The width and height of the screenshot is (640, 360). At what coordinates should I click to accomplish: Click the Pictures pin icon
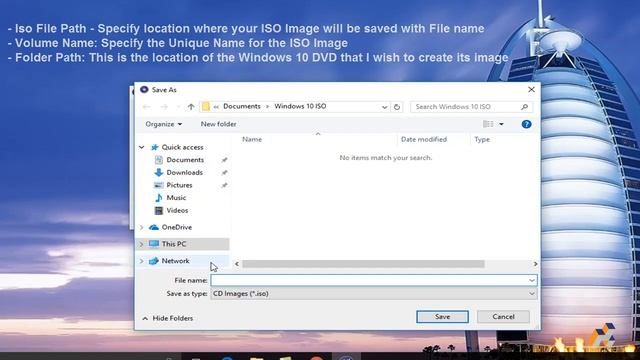(x=224, y=185)
